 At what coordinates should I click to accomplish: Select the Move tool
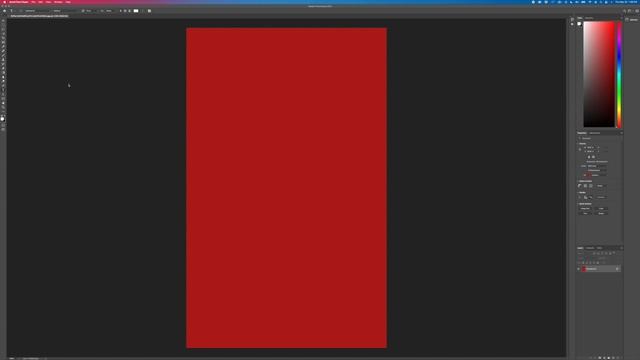pos(3,20)
